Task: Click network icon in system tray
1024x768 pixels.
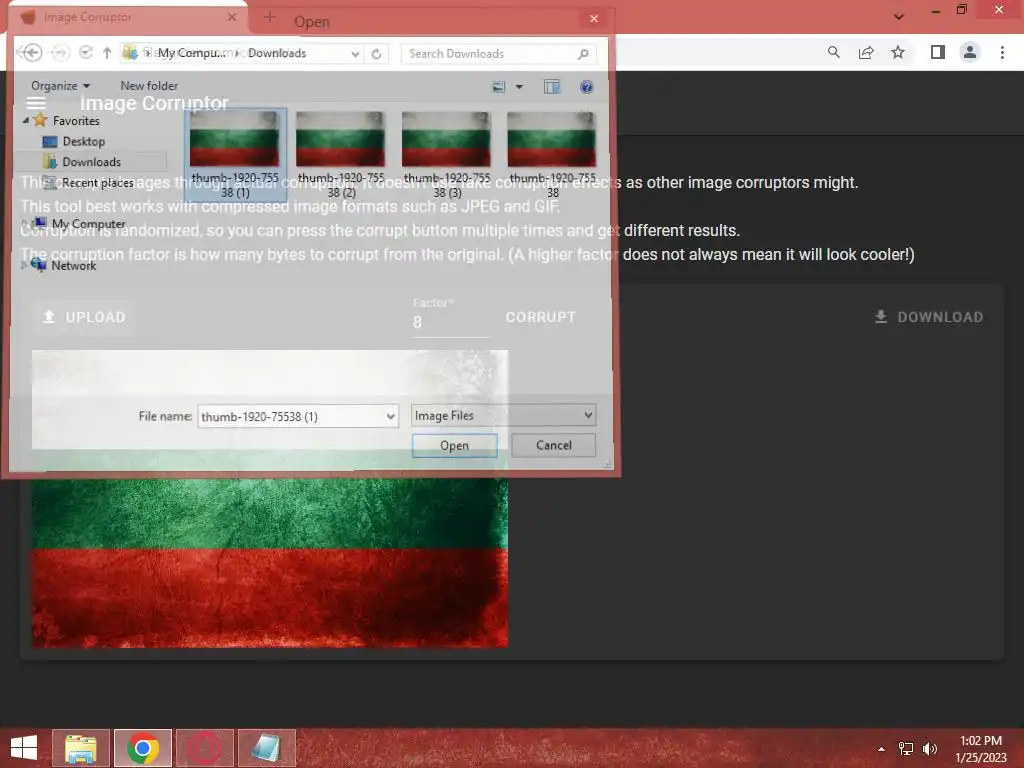Action: [906, 749]
